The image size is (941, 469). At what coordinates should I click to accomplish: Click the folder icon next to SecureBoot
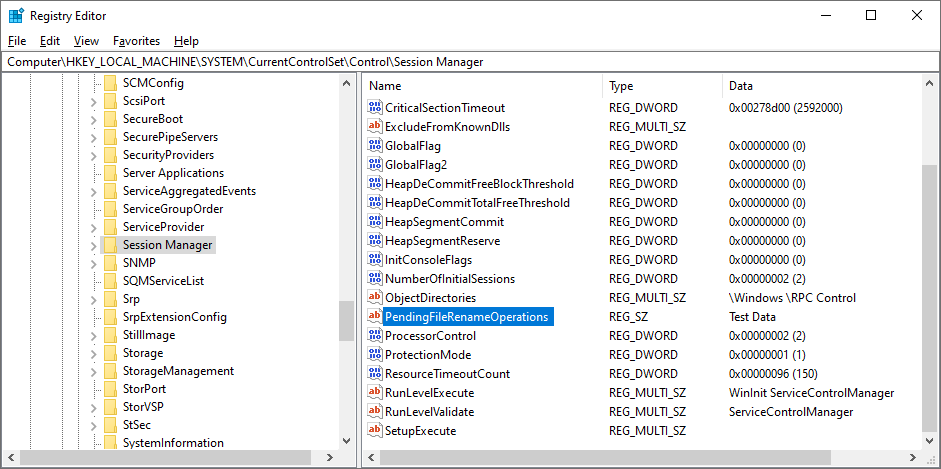pos(110,119)
